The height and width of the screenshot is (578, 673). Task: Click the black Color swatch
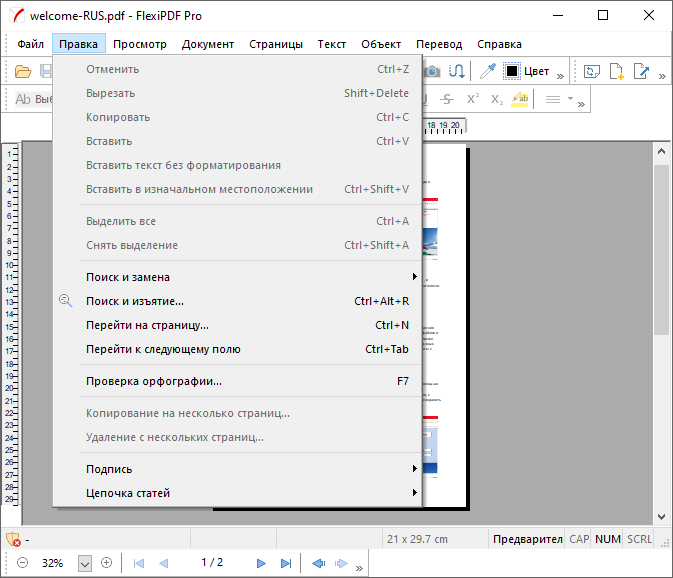click(x=512, y=71)
